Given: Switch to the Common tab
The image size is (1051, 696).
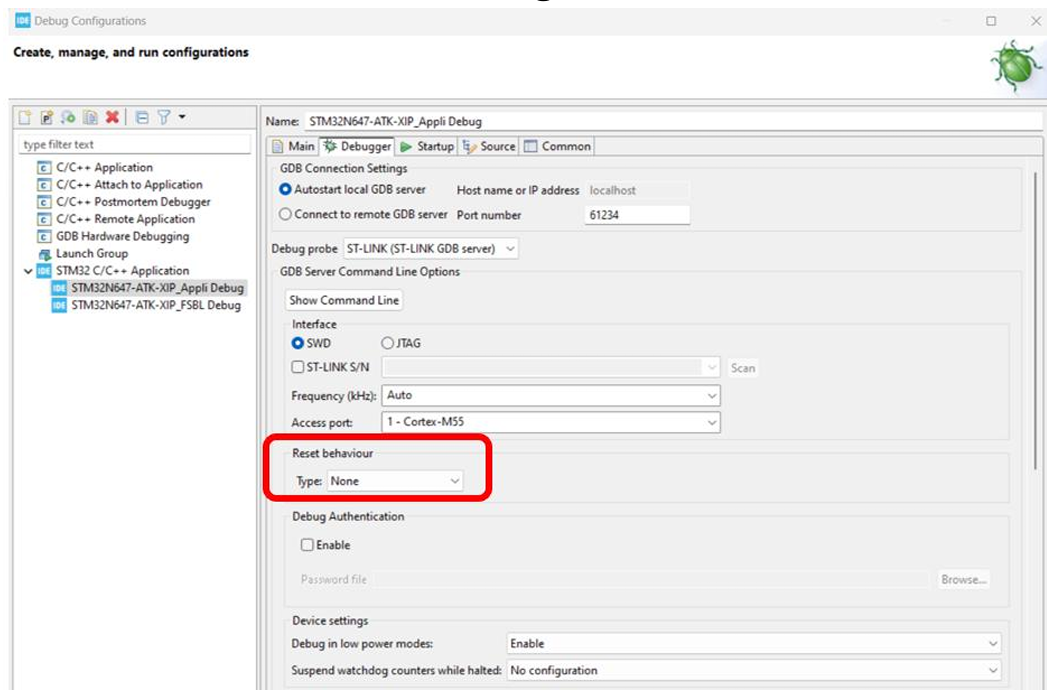Looking at the screenshot, I should pos(558,146).
